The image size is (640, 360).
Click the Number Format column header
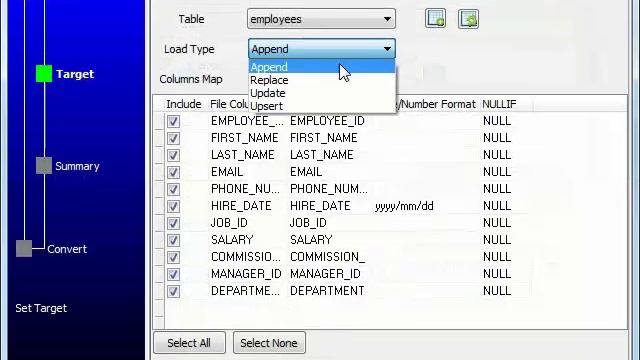[437, 104]
